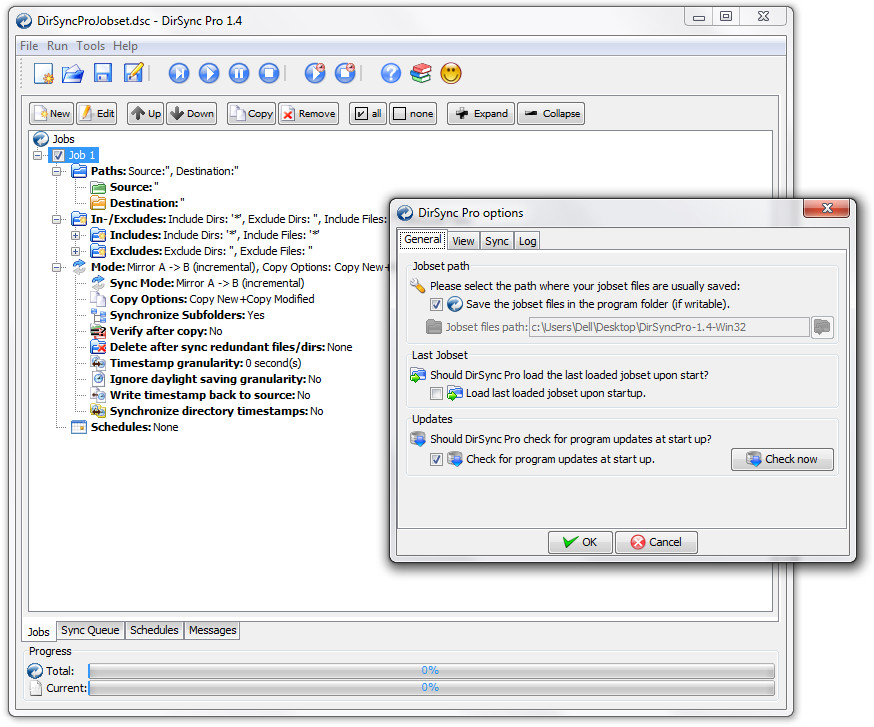Click the Delete after sync row icon

point(98,347)
